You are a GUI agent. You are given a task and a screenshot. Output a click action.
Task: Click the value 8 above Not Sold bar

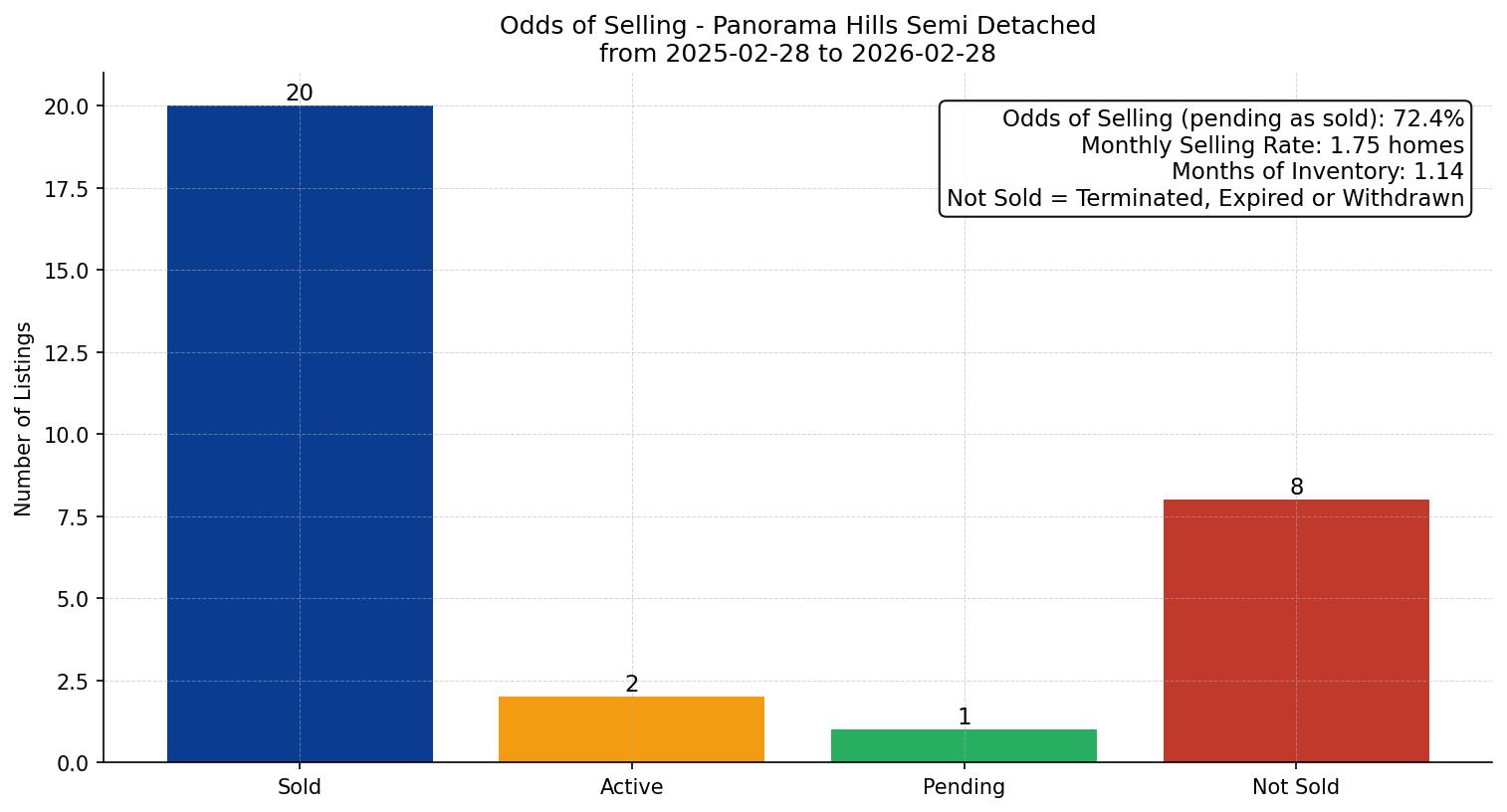[1296, 488]
